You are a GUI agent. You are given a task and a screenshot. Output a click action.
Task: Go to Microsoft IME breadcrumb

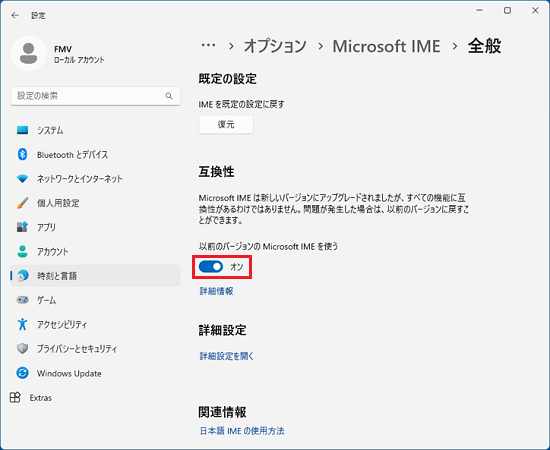click(x=386, y=46)
